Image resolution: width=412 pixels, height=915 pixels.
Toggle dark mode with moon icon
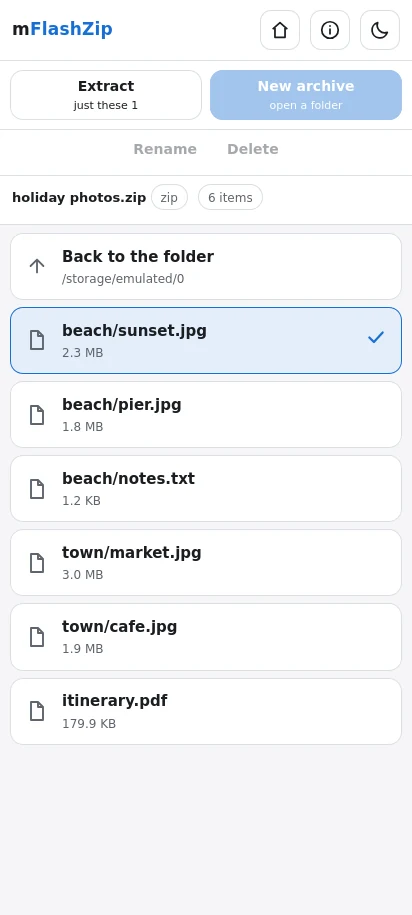380,30
